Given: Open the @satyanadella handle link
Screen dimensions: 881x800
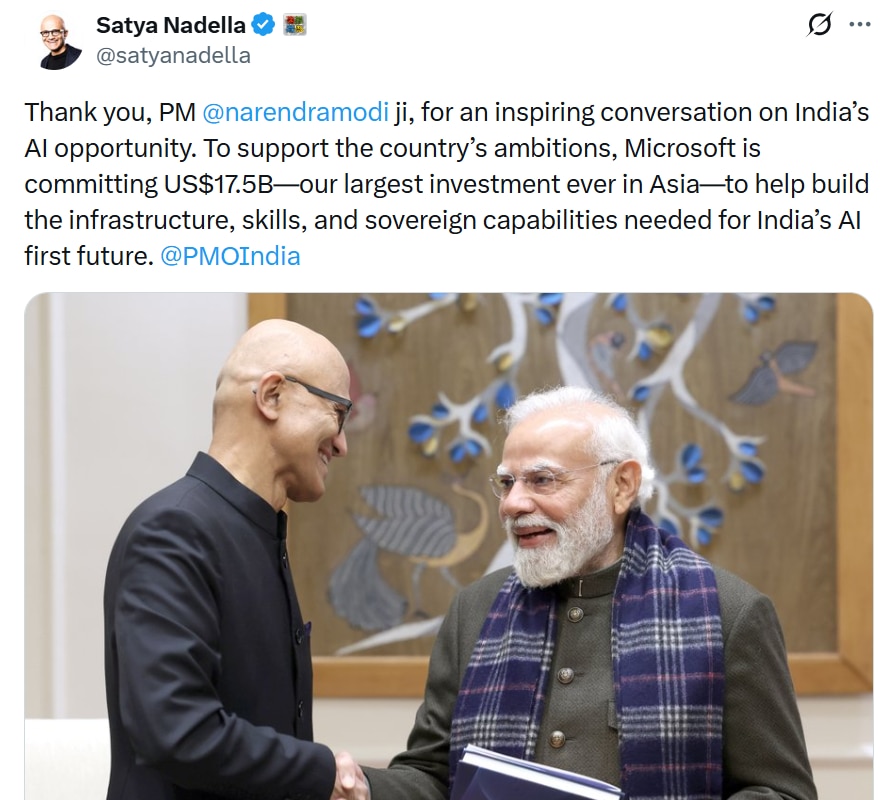Looking at the screenshot, I should (173, 56).
